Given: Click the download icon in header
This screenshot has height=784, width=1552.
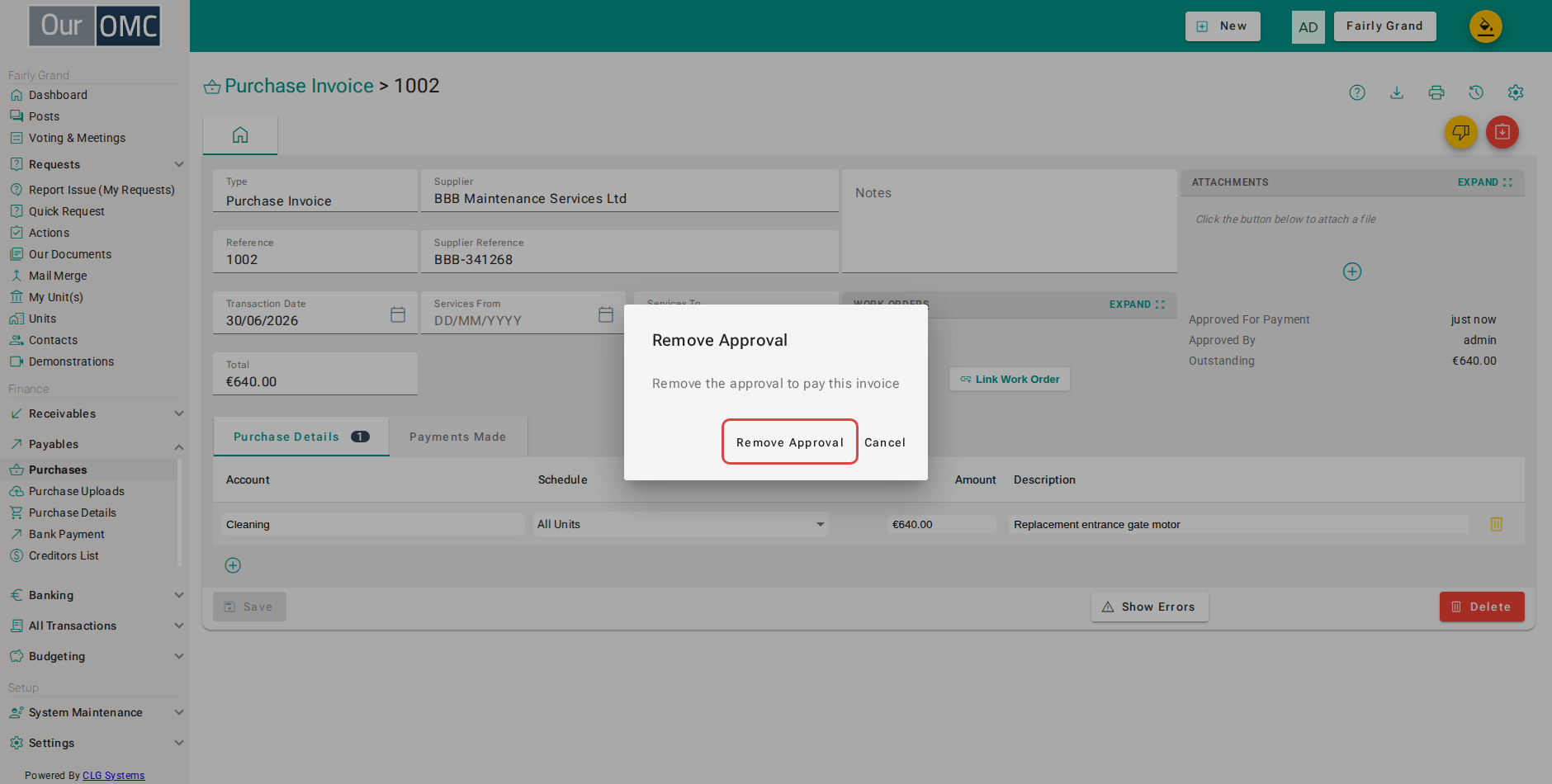Looking at the screenshot, I should point(1397,92).
